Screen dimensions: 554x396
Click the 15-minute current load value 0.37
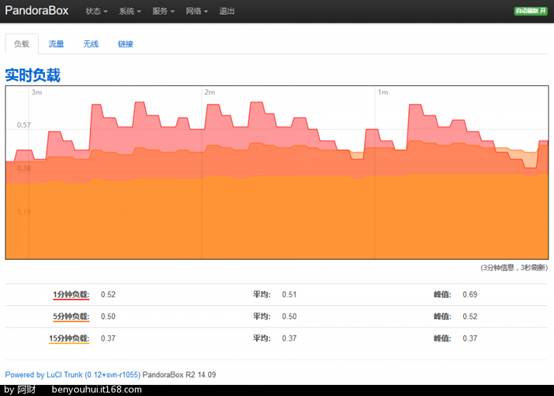pyautogui.click(x=108, y=338)
